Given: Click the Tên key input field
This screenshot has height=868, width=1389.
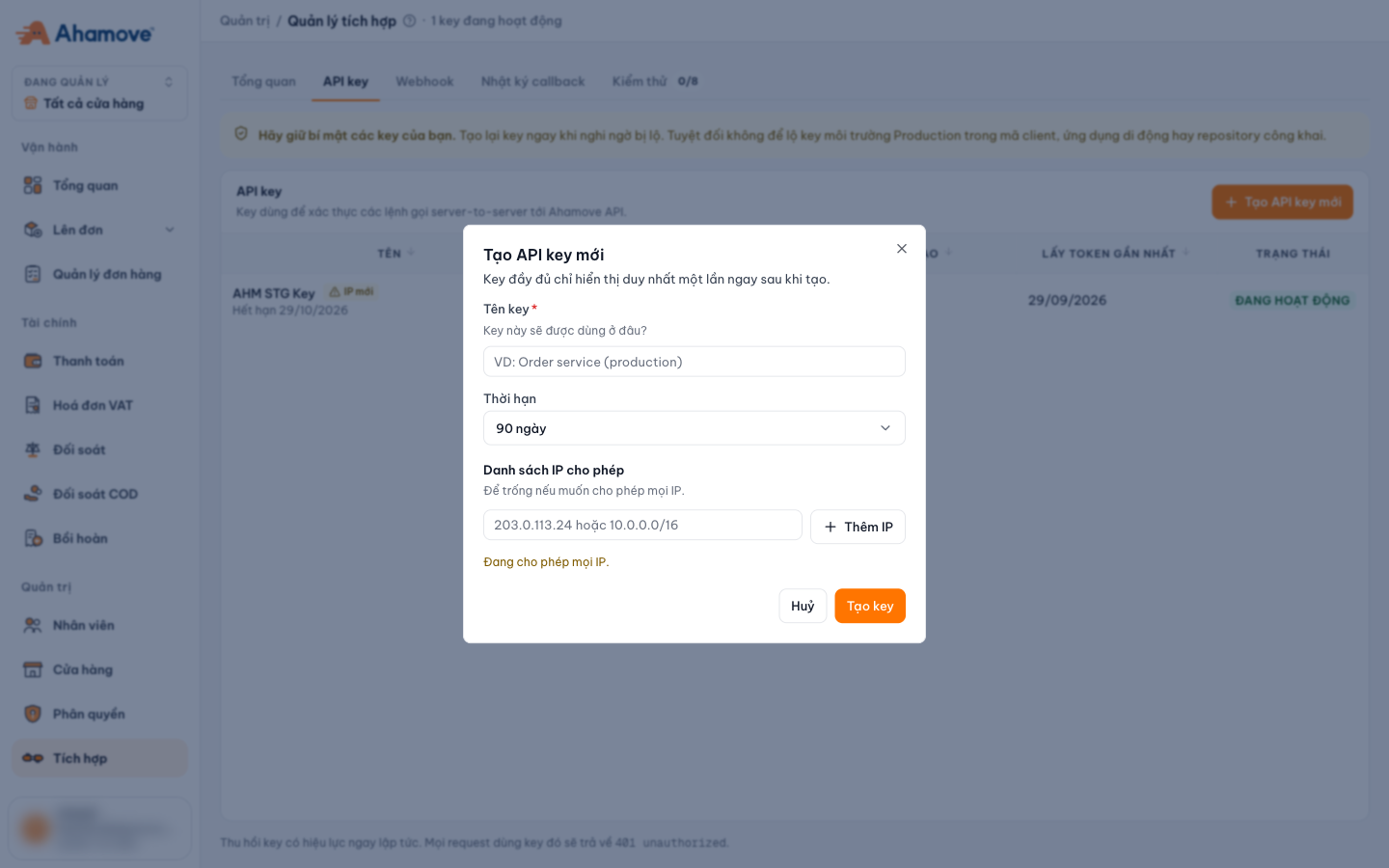Looking at the screenshot, I should (694, 362).
